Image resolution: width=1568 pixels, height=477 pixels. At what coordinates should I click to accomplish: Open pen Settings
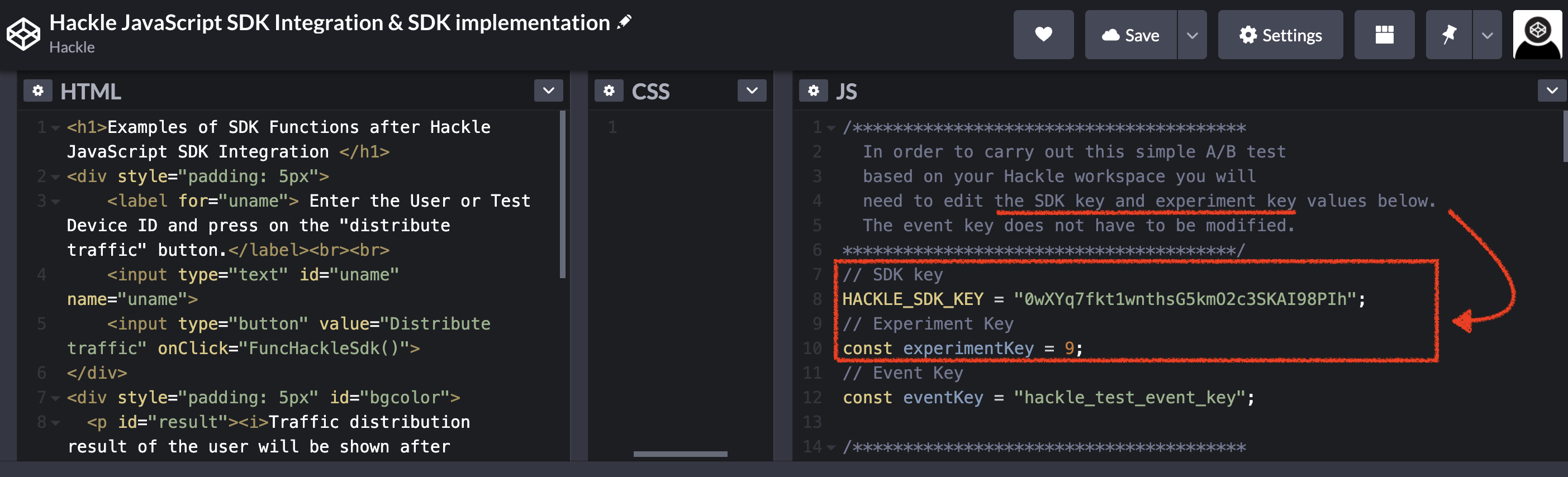1280,35
